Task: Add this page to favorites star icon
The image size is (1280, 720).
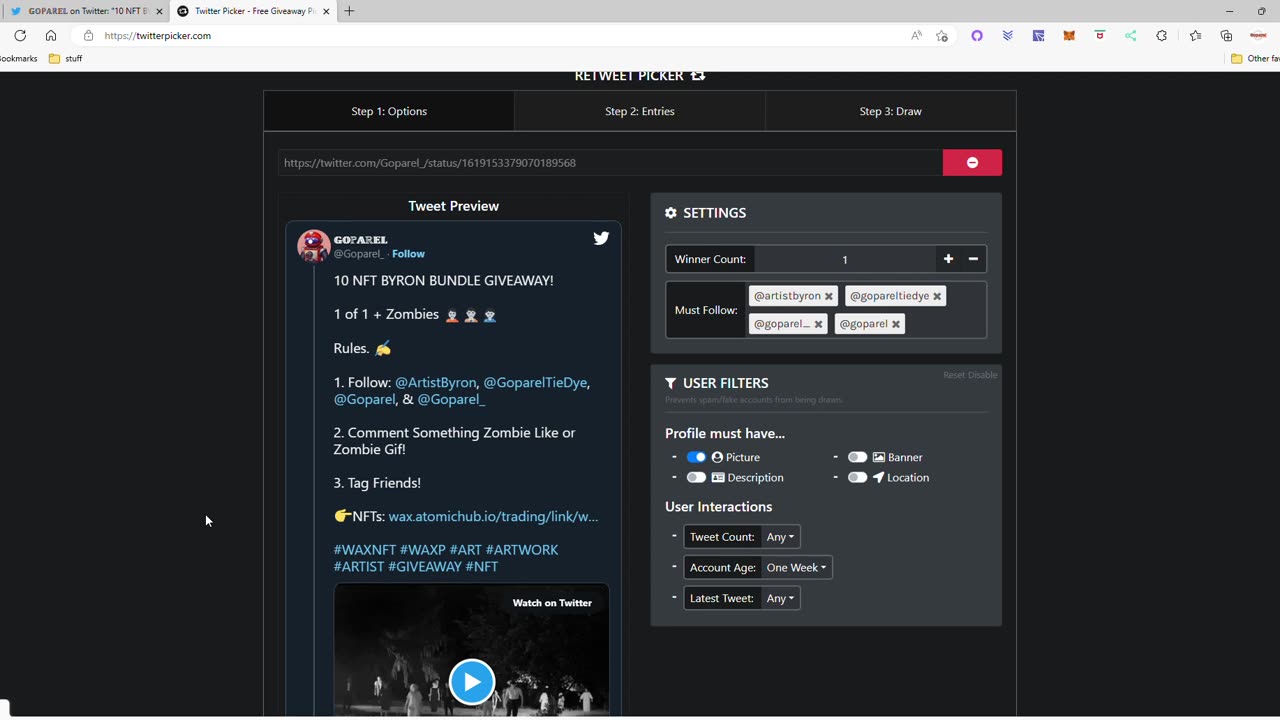Action: tap(942, 36)
